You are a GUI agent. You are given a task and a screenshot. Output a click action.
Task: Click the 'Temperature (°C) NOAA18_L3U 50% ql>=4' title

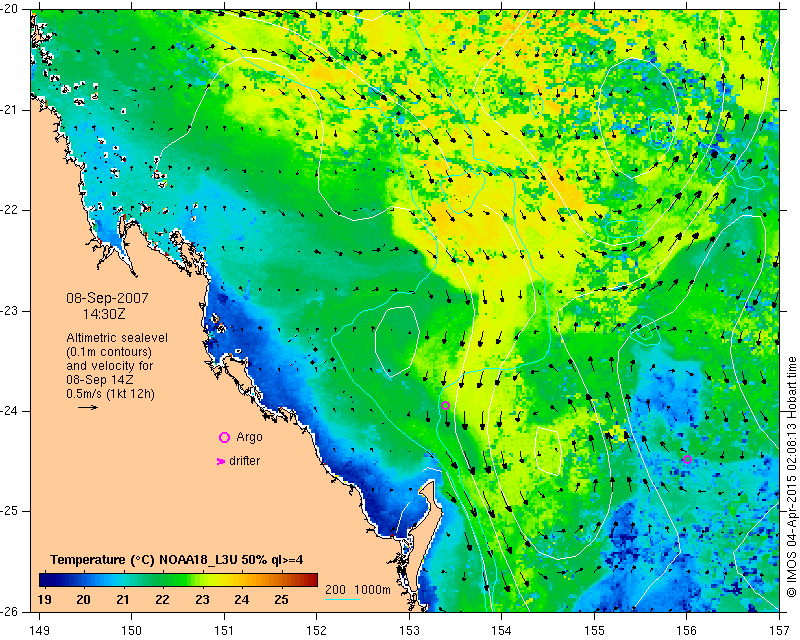point(177,560)
